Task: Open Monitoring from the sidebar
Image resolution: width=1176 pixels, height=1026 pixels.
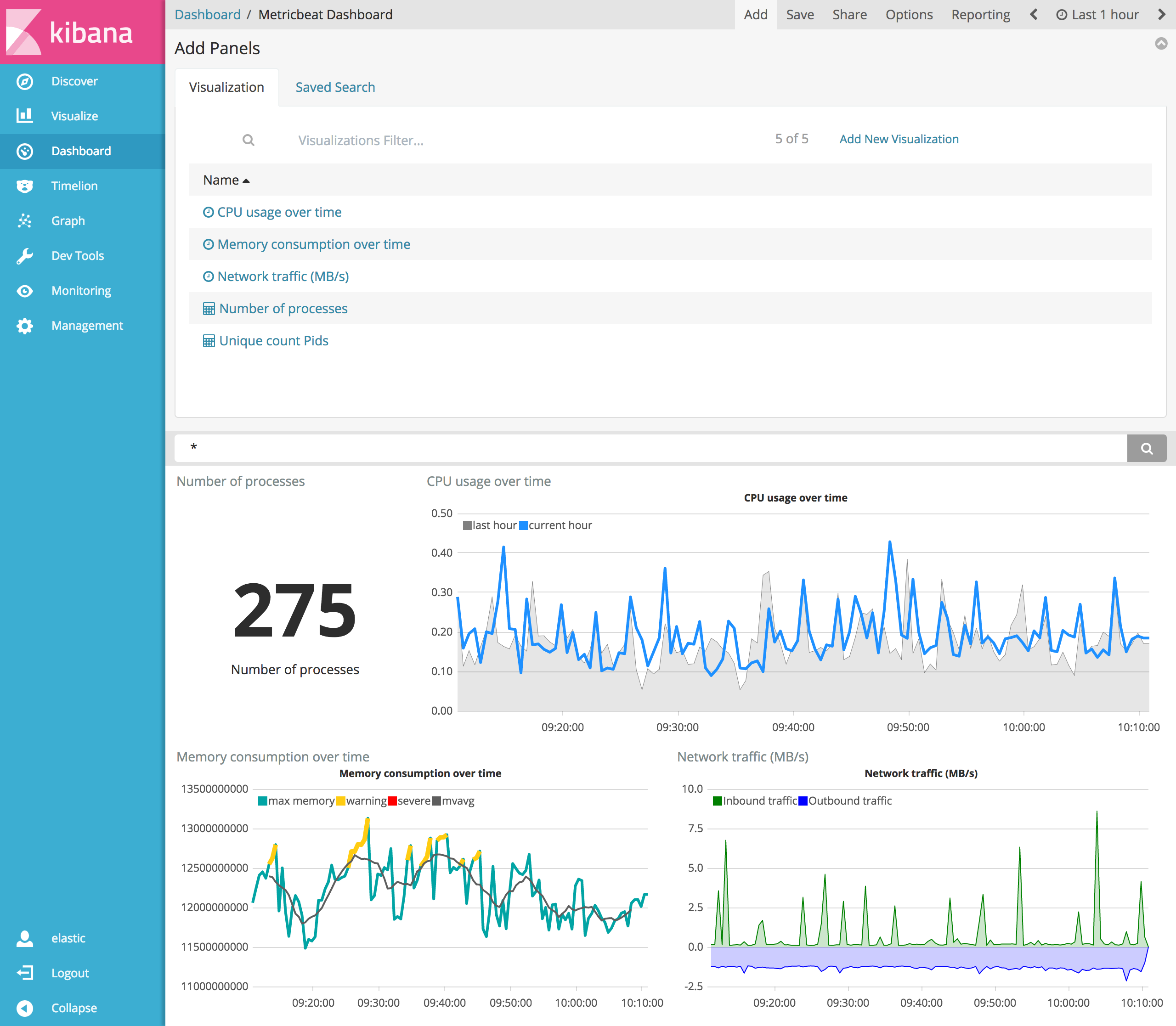Action: click(x=81, y=291)
